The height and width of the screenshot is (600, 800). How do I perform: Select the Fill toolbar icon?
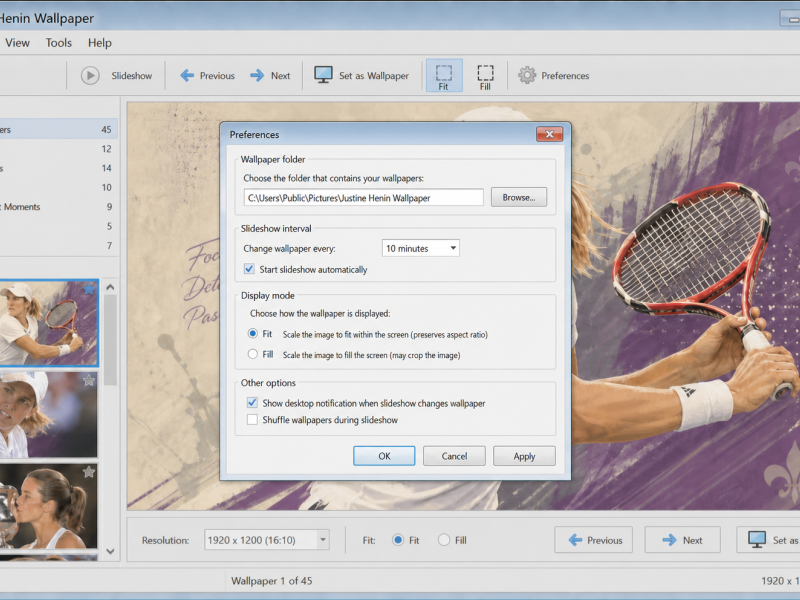(485, 76)
